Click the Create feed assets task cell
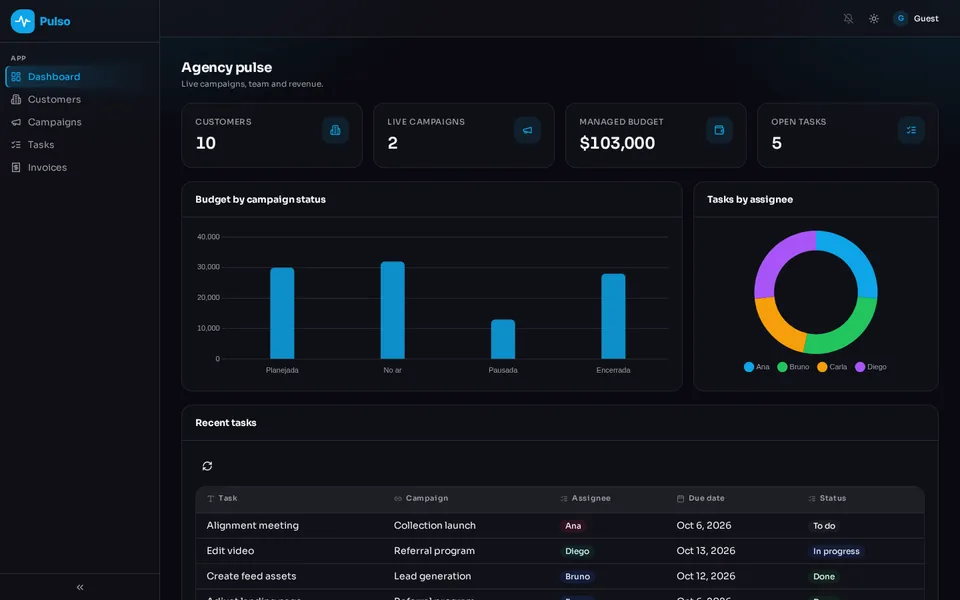The height and width of the screenshot is (600, 960). pos(251,576)
